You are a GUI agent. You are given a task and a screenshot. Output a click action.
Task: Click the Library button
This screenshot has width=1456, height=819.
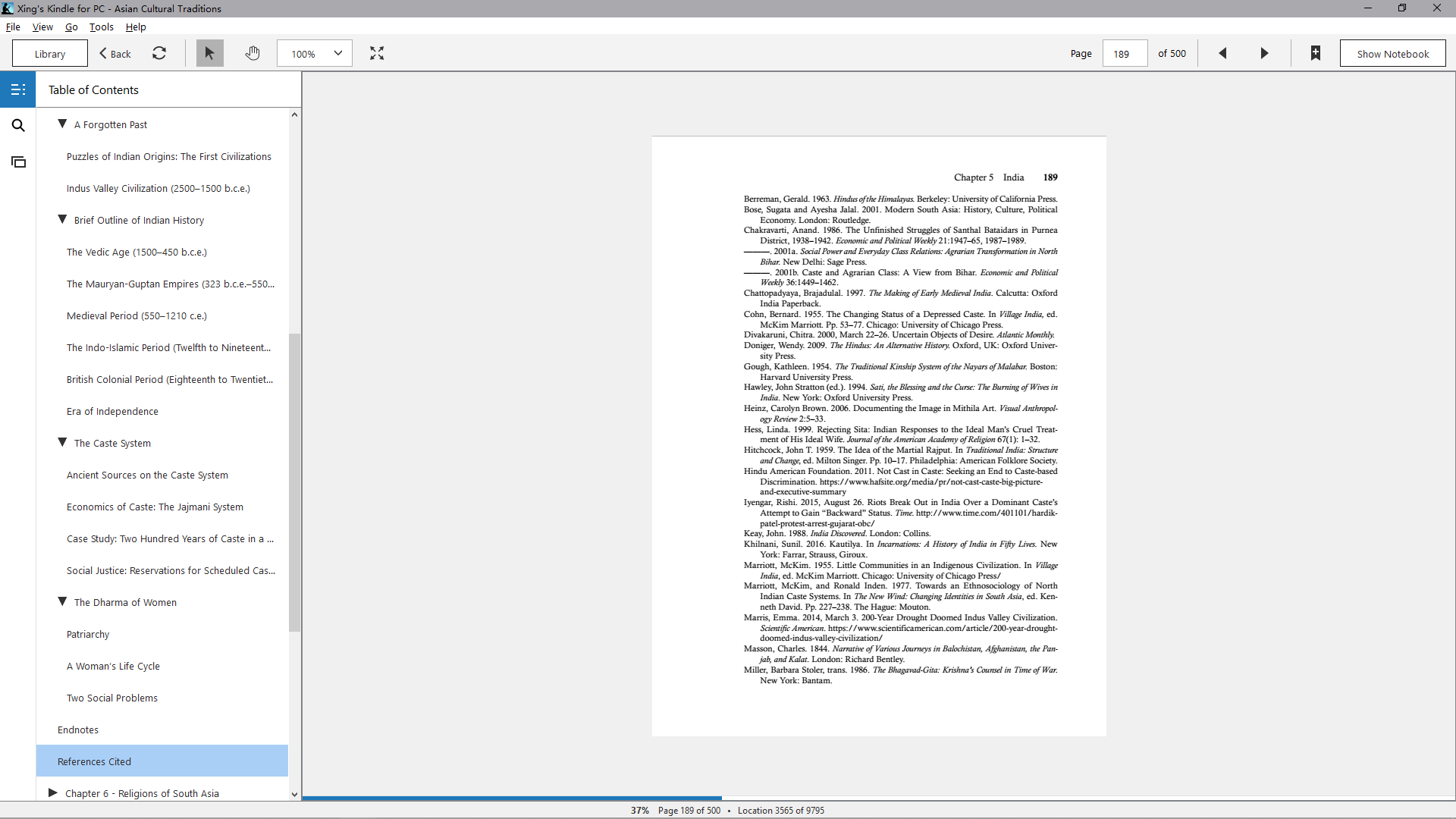point(50,54)
